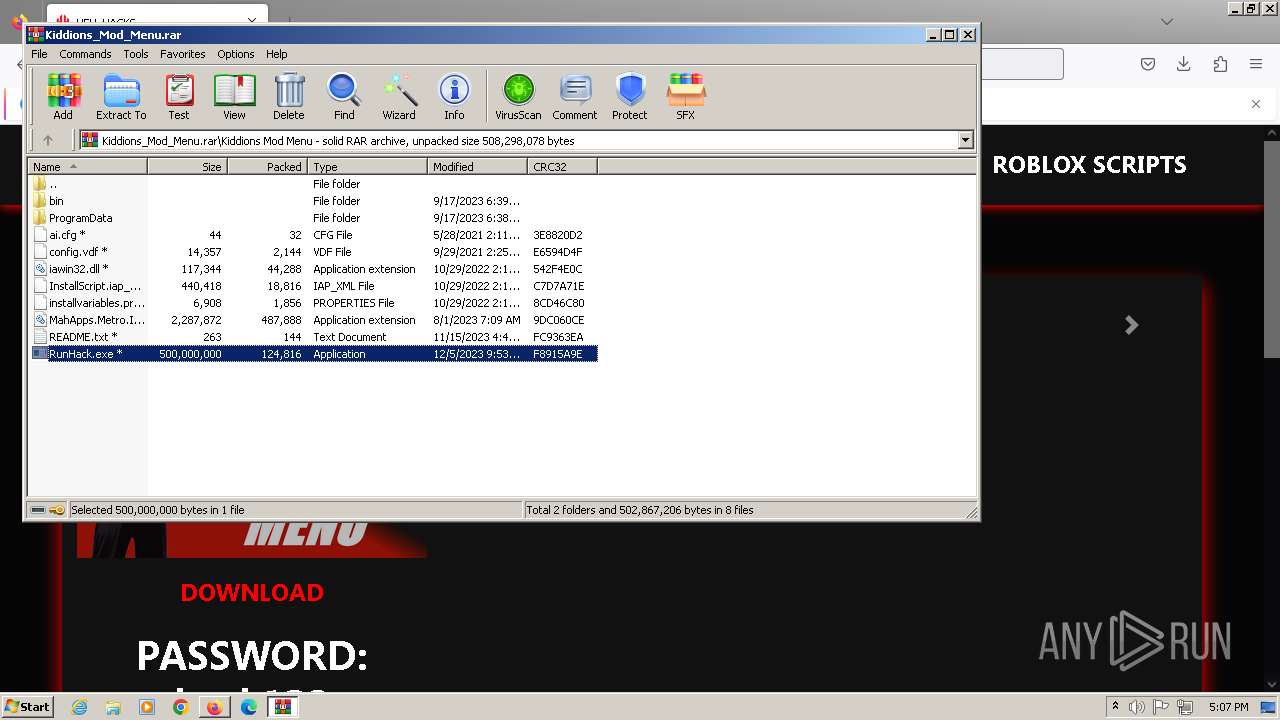
Task: Open the File menu
Action: [39, 54]
